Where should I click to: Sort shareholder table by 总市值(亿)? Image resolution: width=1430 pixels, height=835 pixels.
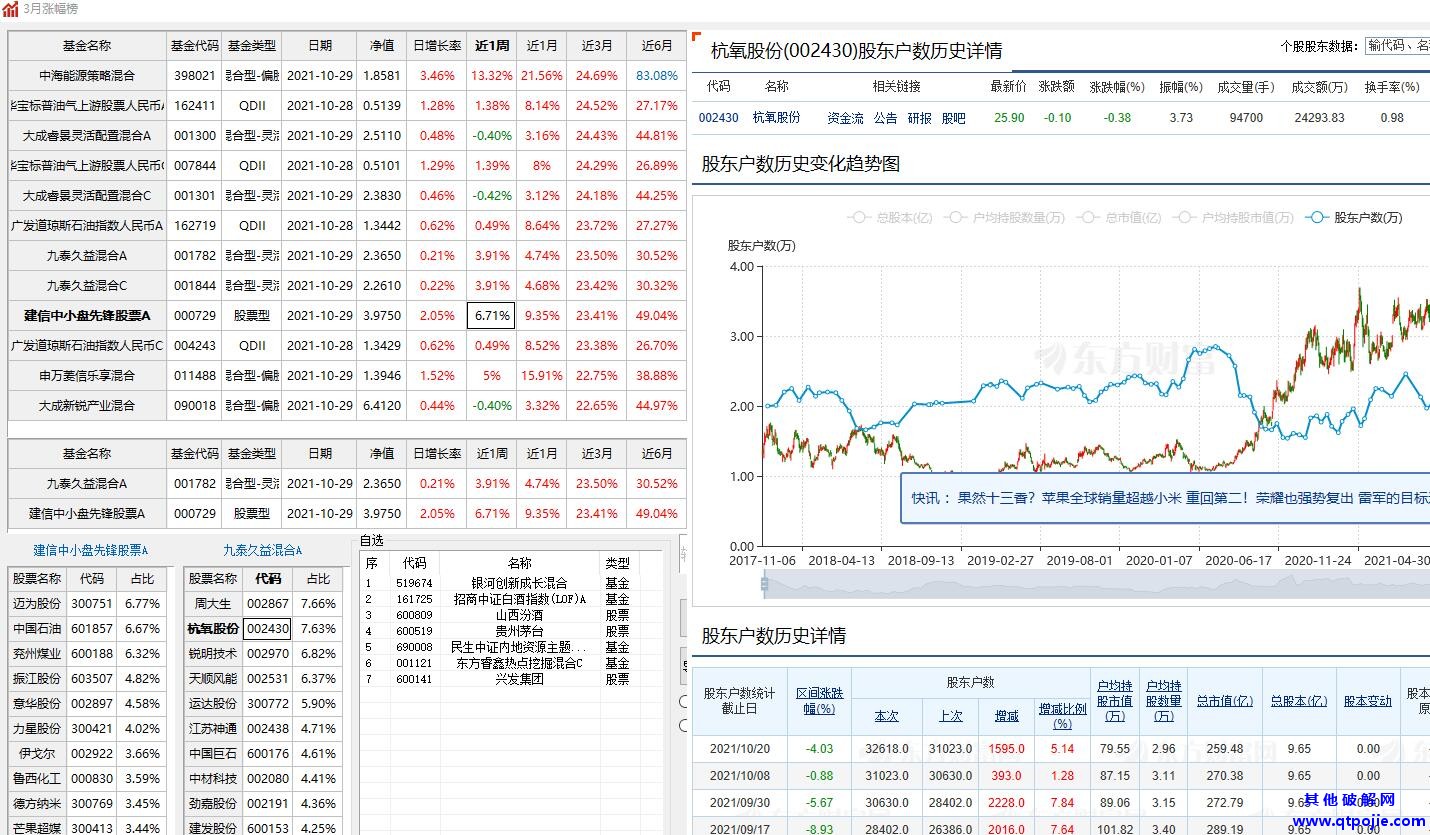[1225, 701]
